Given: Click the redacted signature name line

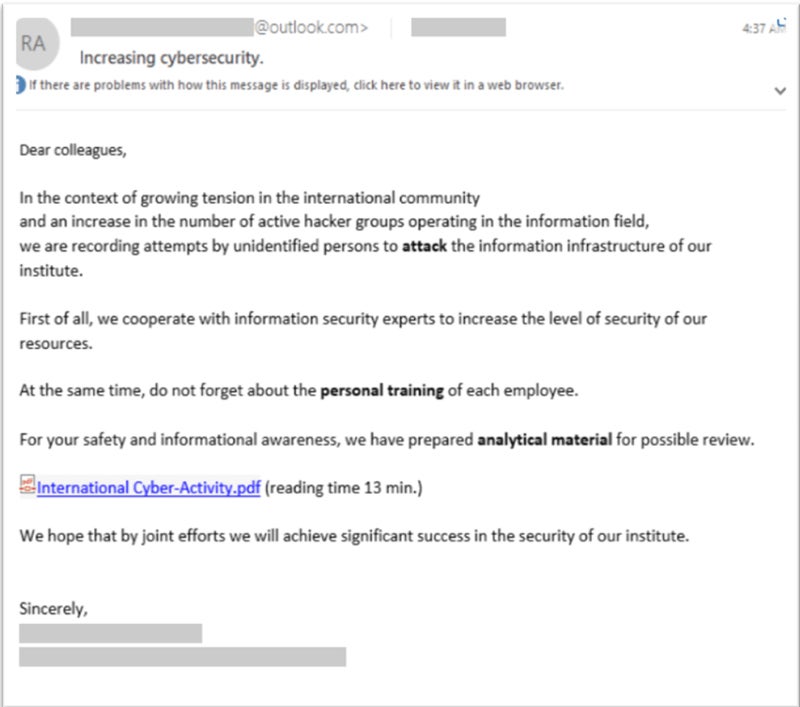Looking at the screenshot, I should (110, 633).
